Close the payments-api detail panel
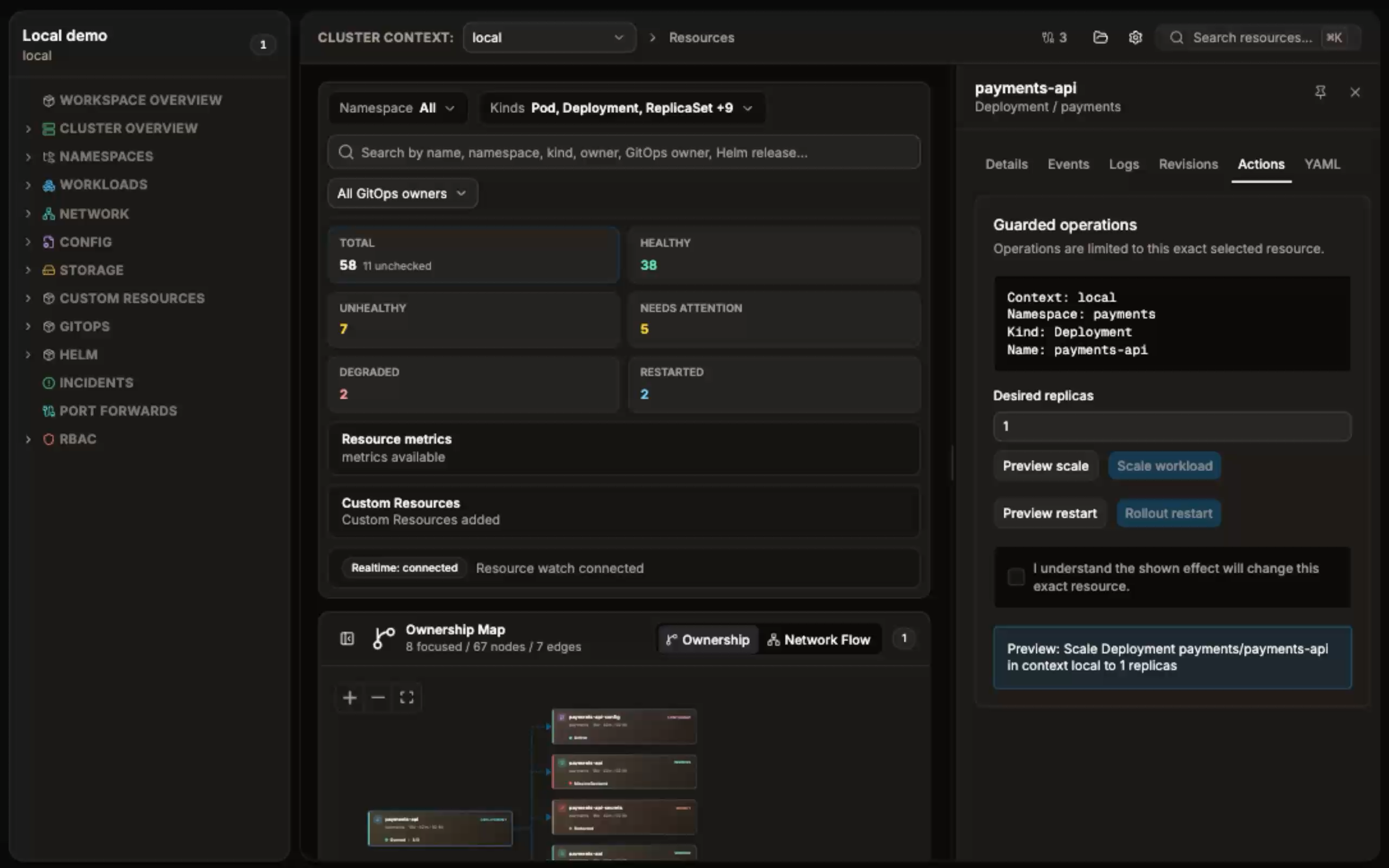The height and width of the screenshot is (868, 1389). click(1355, 92)
